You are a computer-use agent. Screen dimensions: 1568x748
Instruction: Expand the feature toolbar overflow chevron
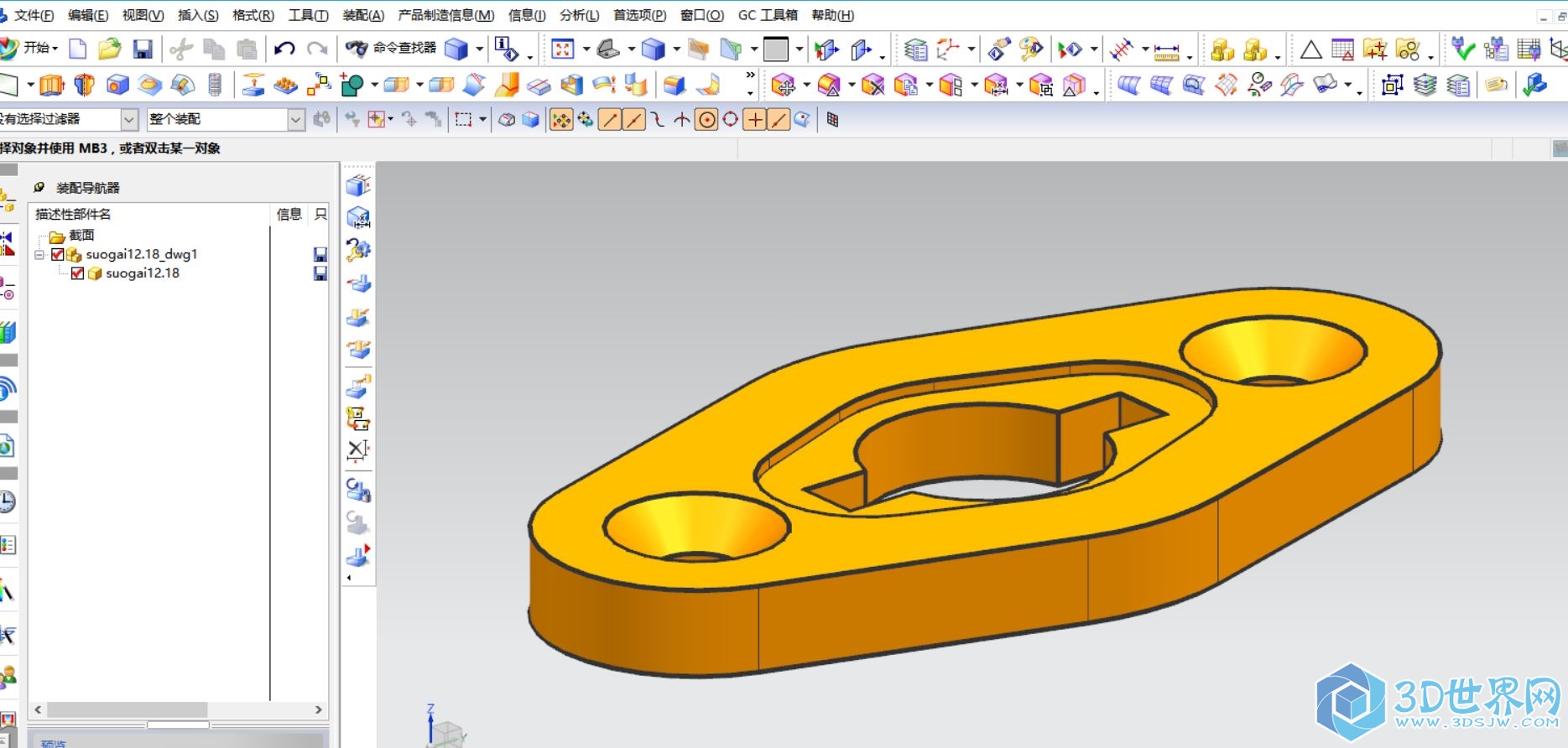(x=750, y=76)
